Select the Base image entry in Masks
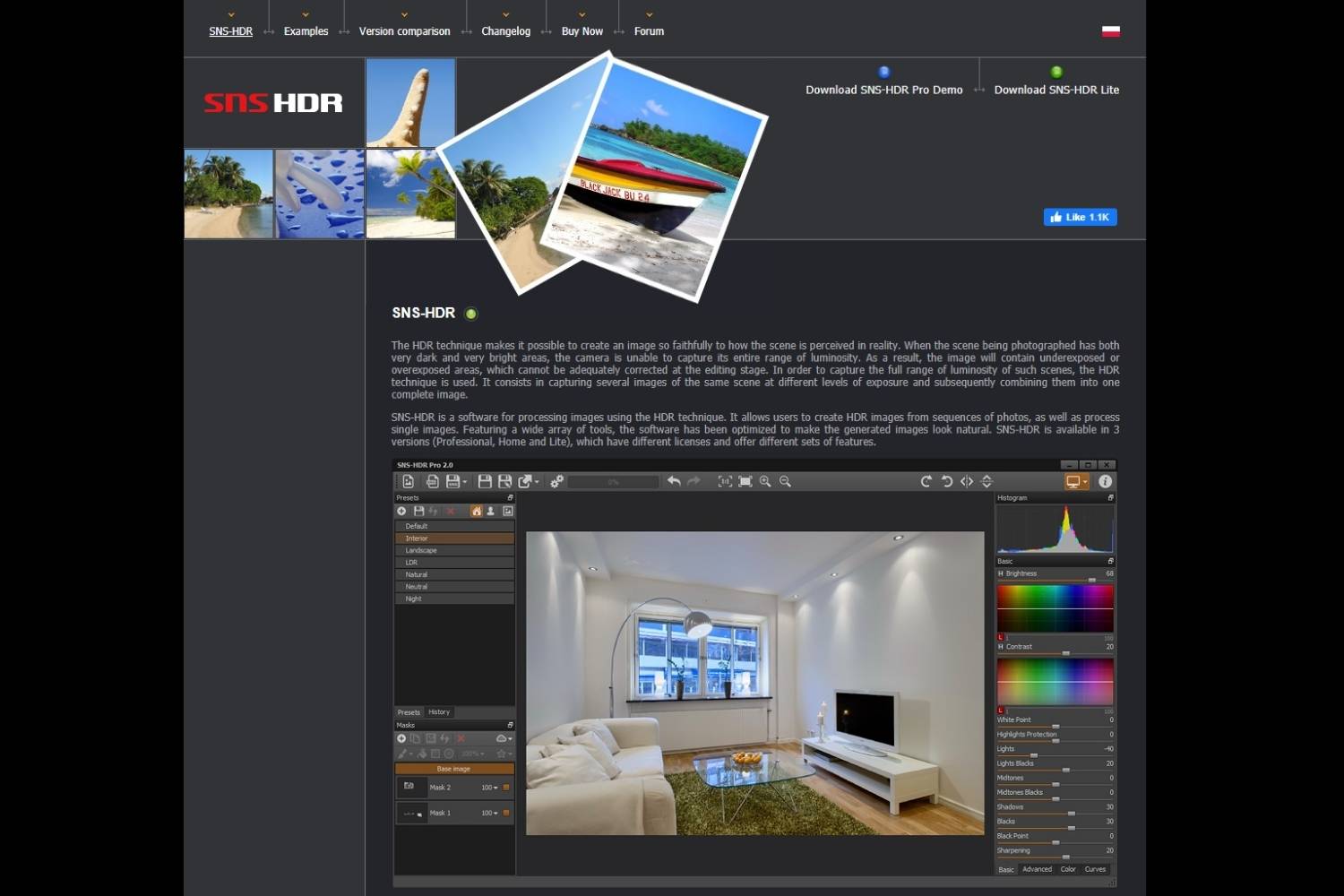The width and height of the screenshot is (1344, 896). point(453,768)
